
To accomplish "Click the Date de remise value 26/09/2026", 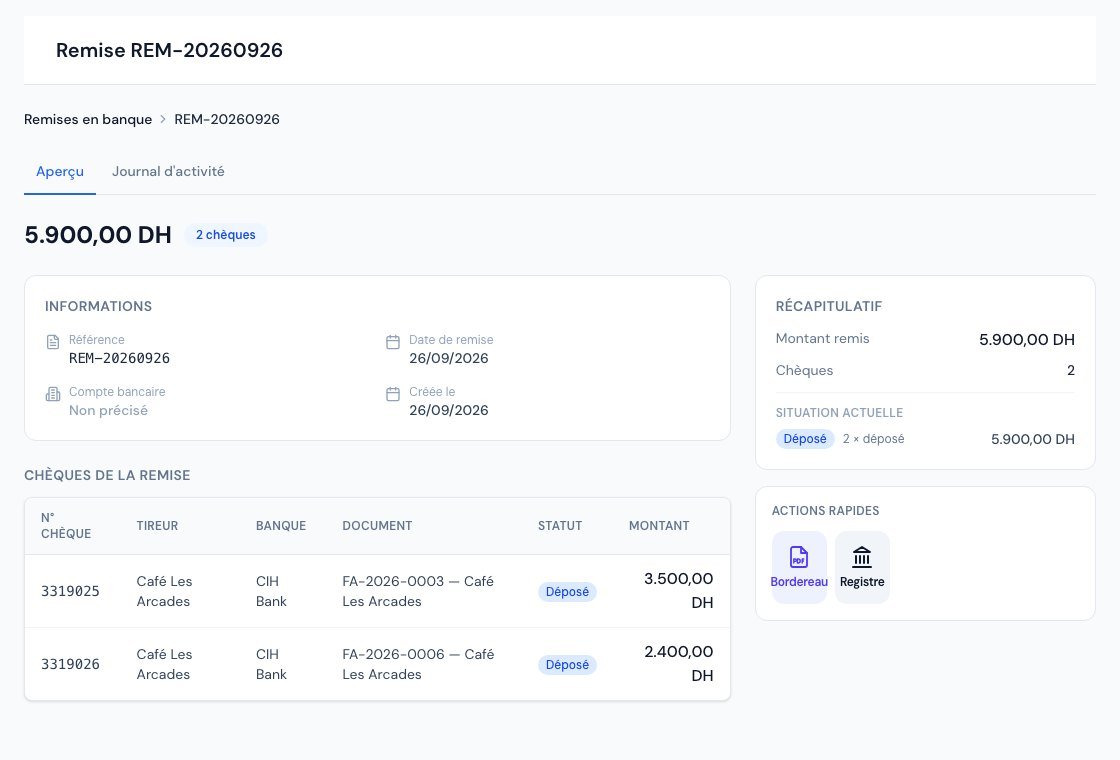I will coord(449,358).
